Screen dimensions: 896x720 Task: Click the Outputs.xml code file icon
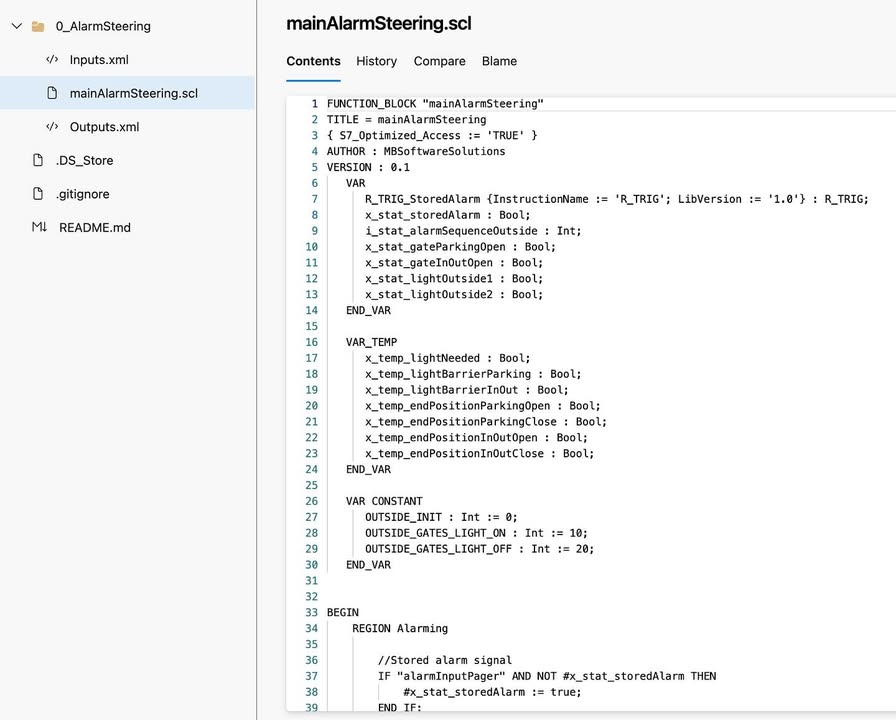pyautogui.click(x=52, y=127)
